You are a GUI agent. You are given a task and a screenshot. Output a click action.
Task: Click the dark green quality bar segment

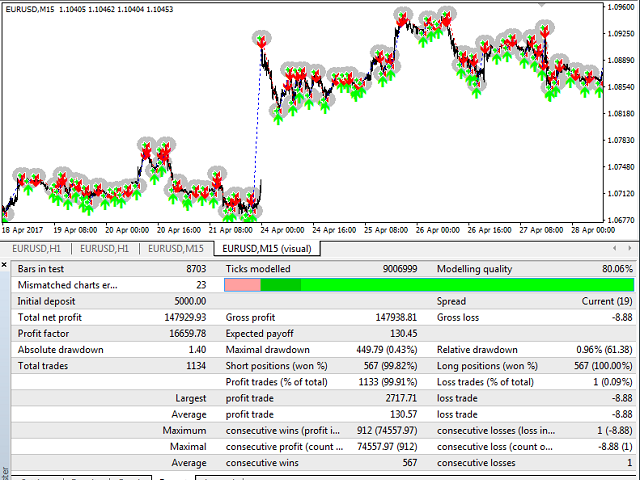point(280,285)
